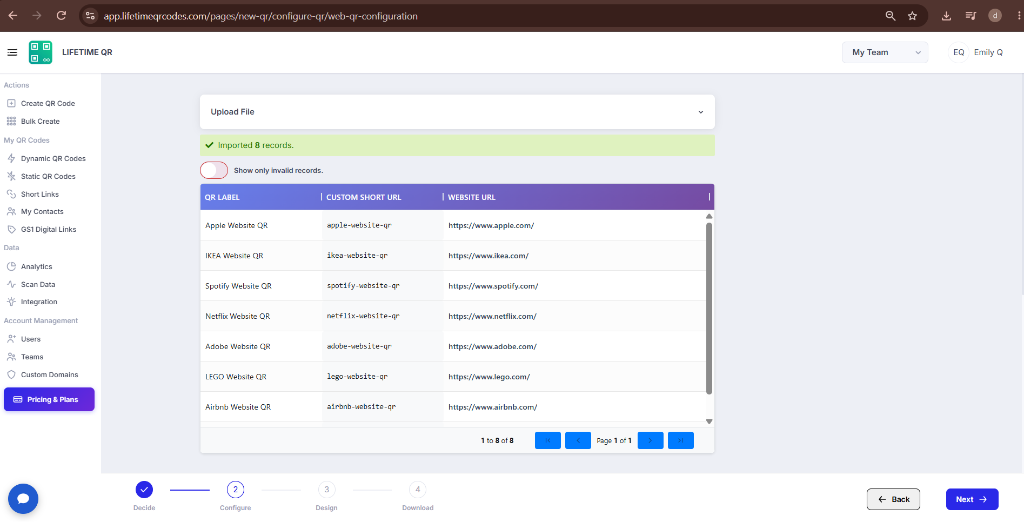Click the ikea-website-qr short URL cell
This screenshot has width=1024, height=522.
click(383, 255)
